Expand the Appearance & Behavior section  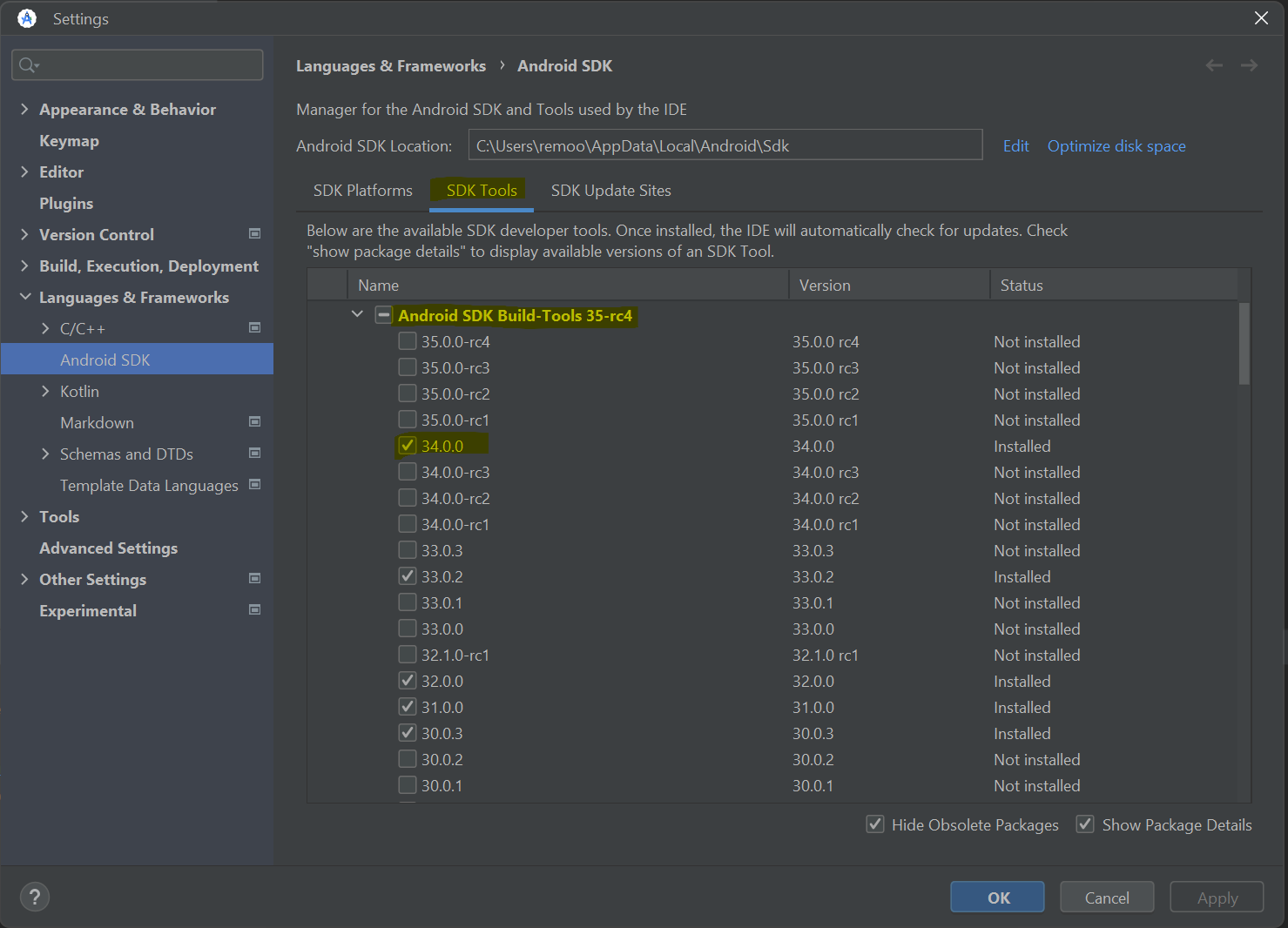[x=24, y=109]
